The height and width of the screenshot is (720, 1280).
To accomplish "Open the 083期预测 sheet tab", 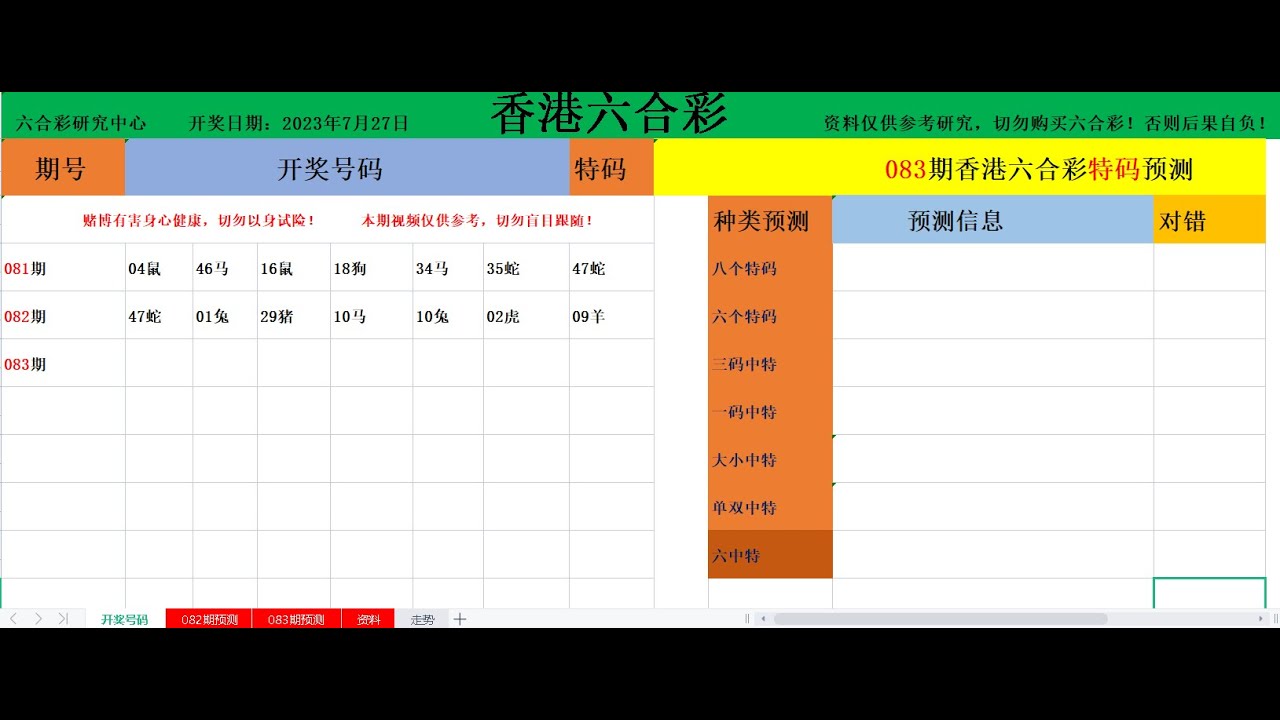I will point(297,620).
